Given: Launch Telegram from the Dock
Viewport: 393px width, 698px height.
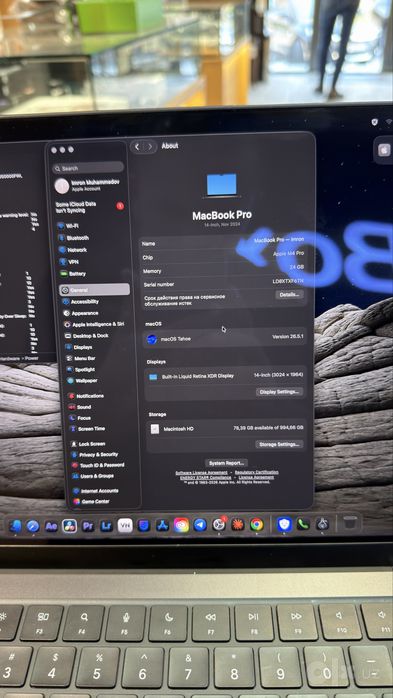Looking at the screenshot, I should (x=200, y=525).
